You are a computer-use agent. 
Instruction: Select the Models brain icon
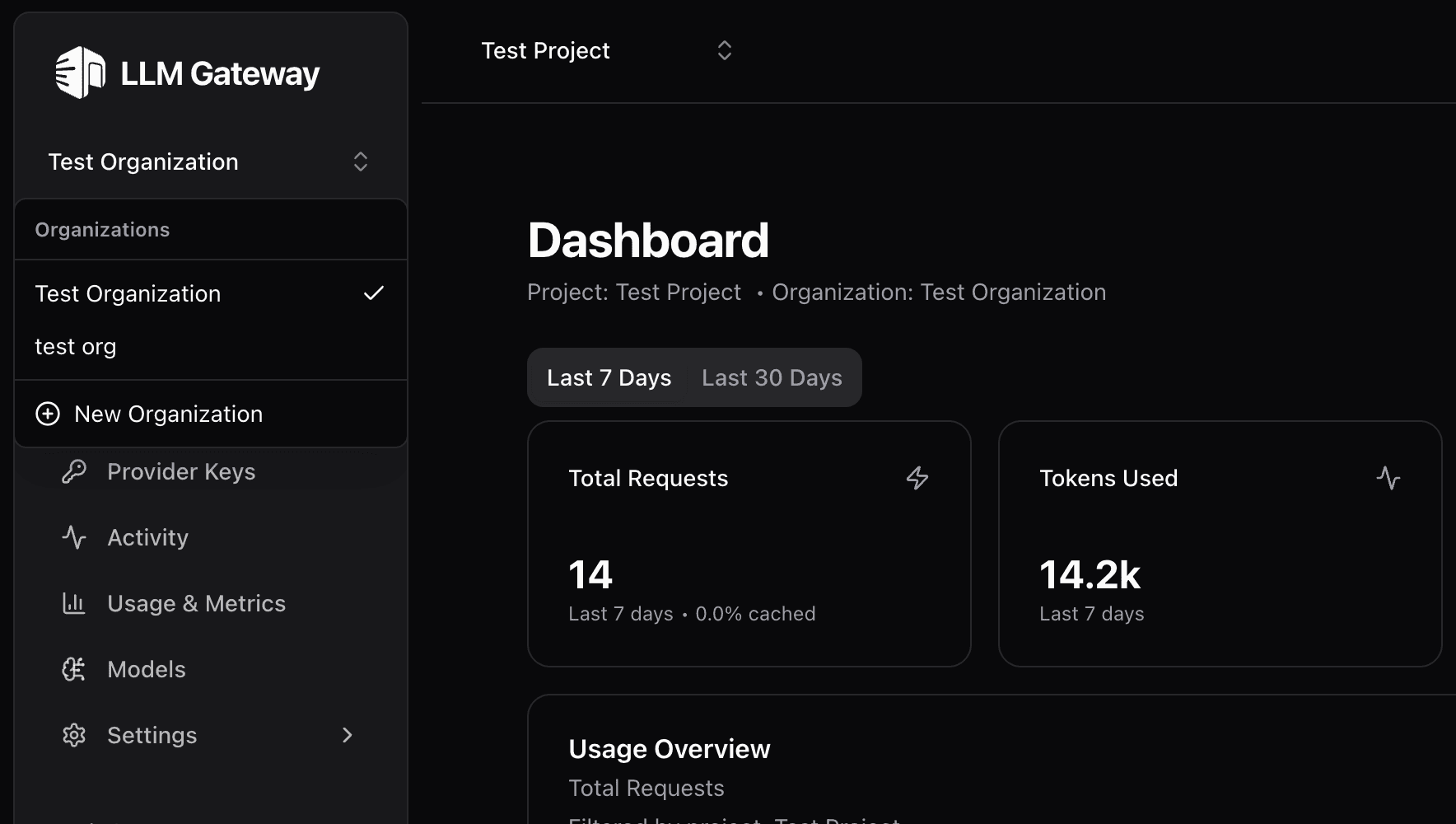point(74,668)
